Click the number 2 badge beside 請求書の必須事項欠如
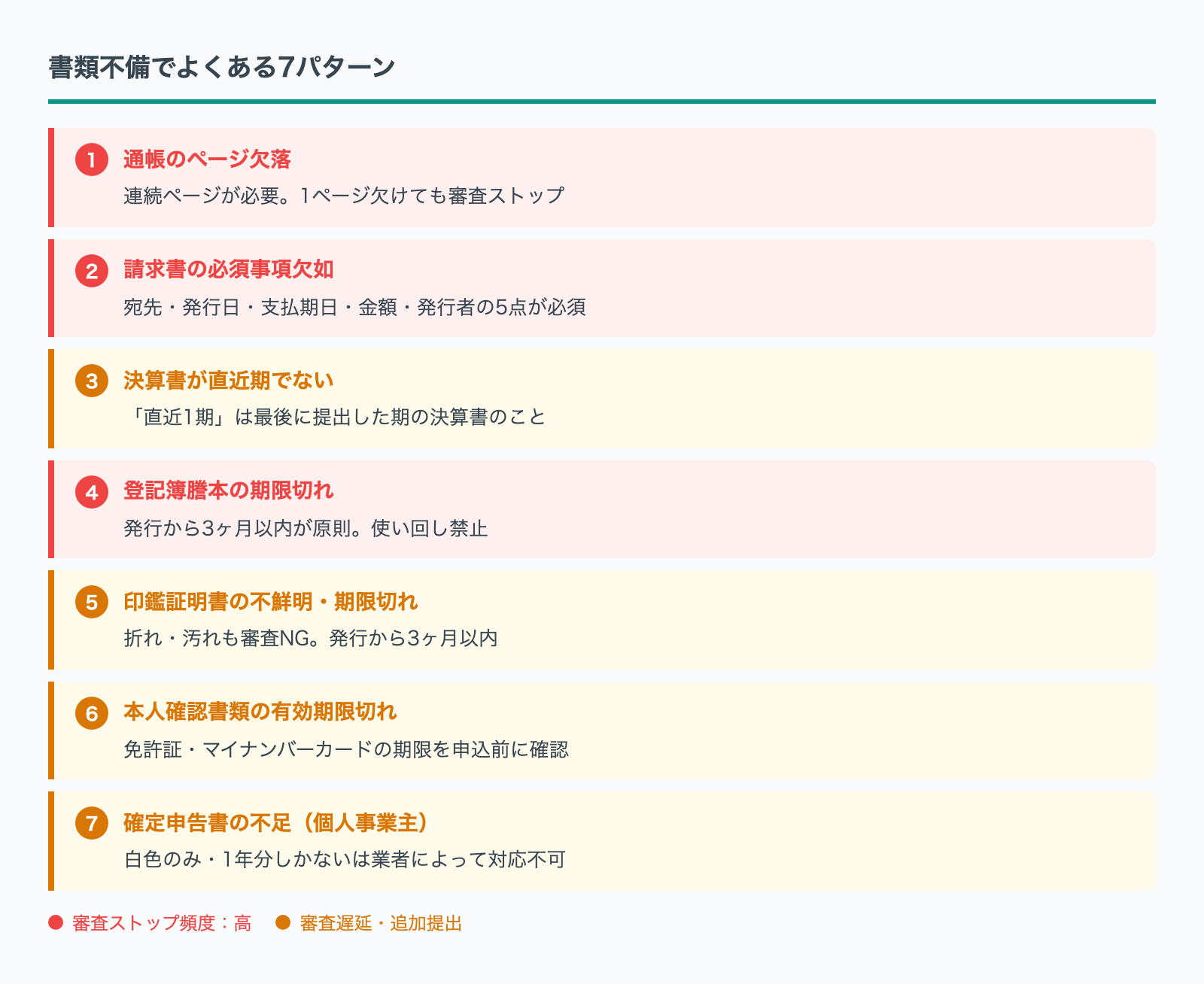This screenshot has width=1204, height=984. [x=92, y=272]
